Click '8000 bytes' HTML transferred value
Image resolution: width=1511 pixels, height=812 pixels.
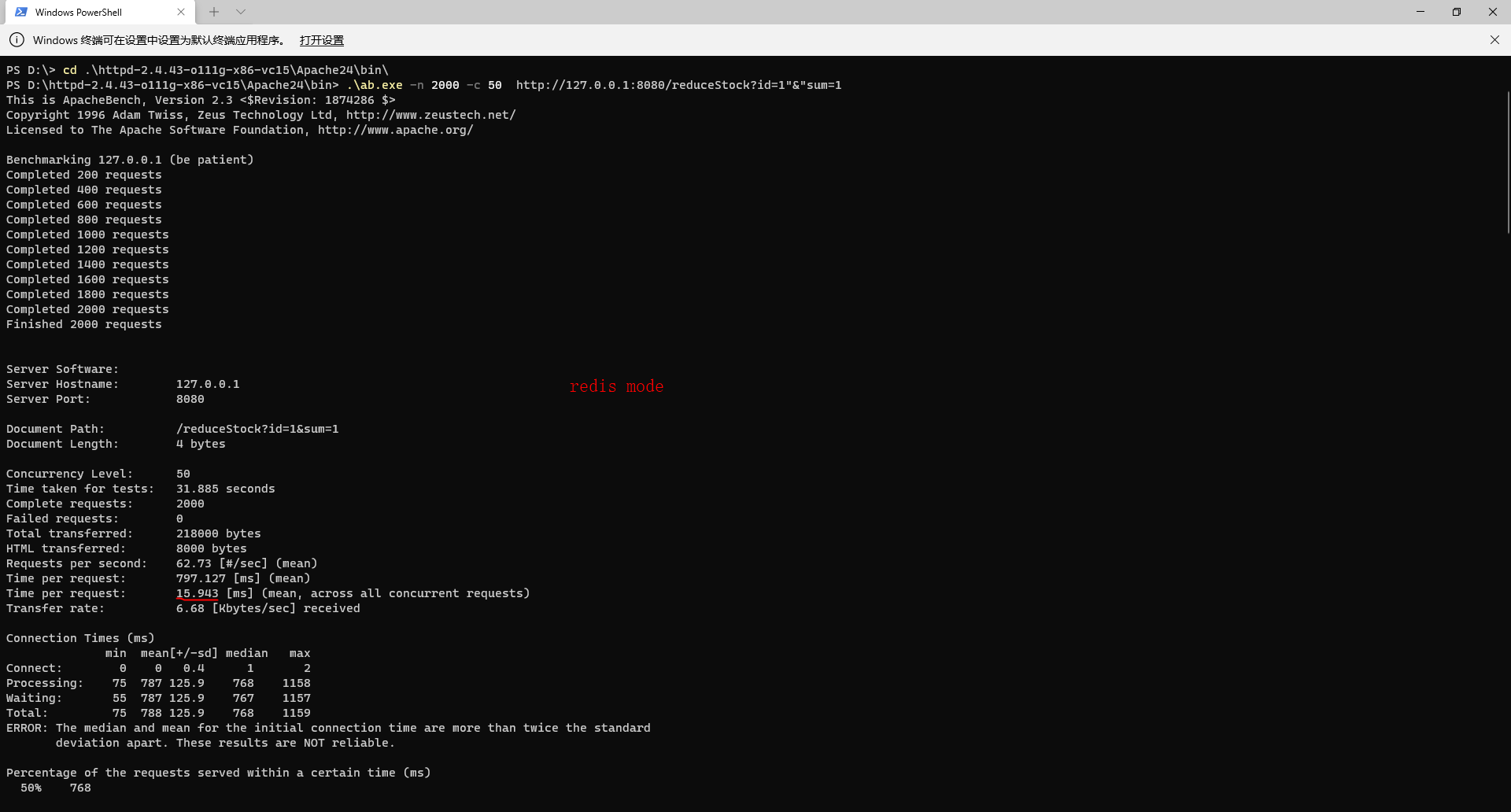click(x=212, y=548)
